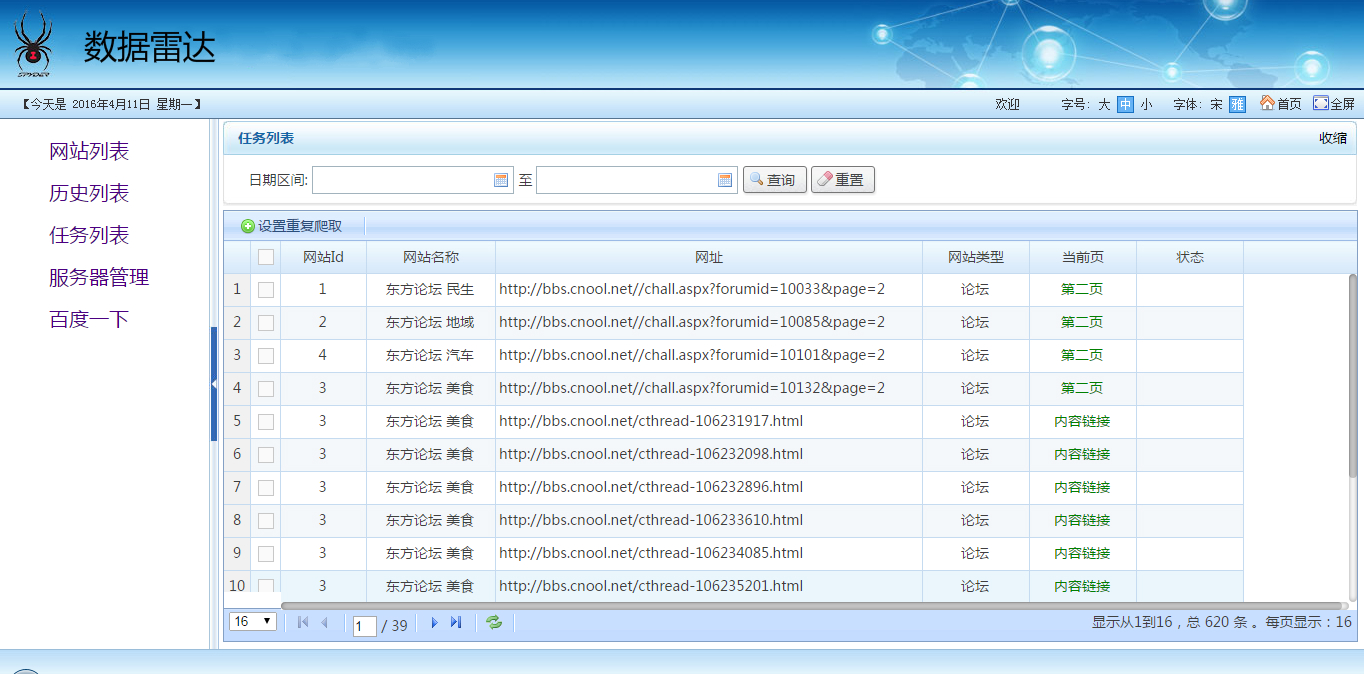The width and height of the screenshot is (1364, 674).
Task: Click the start date calendar icon
Action: click(501, 180)
